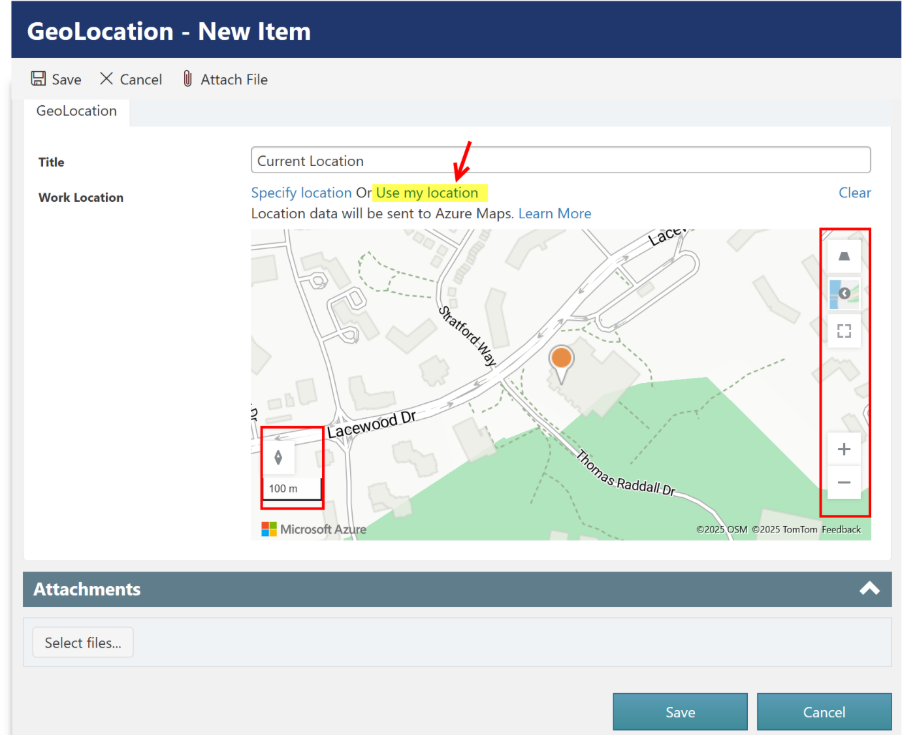Select the GeoLocation tab

[77, 111]
